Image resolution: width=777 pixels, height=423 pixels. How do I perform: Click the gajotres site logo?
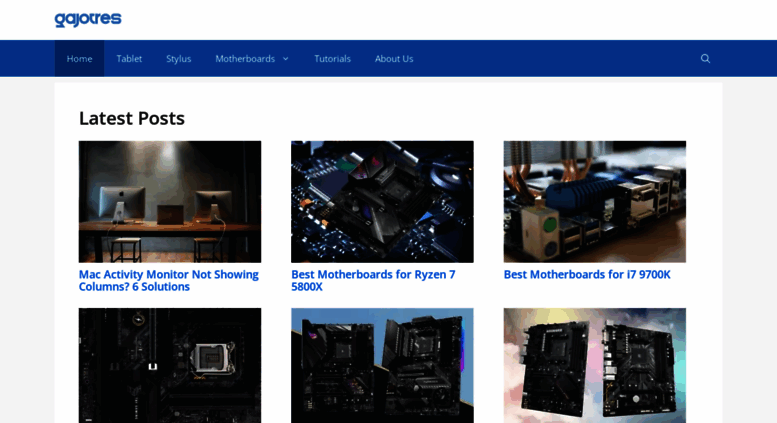(x=88, y=19)
